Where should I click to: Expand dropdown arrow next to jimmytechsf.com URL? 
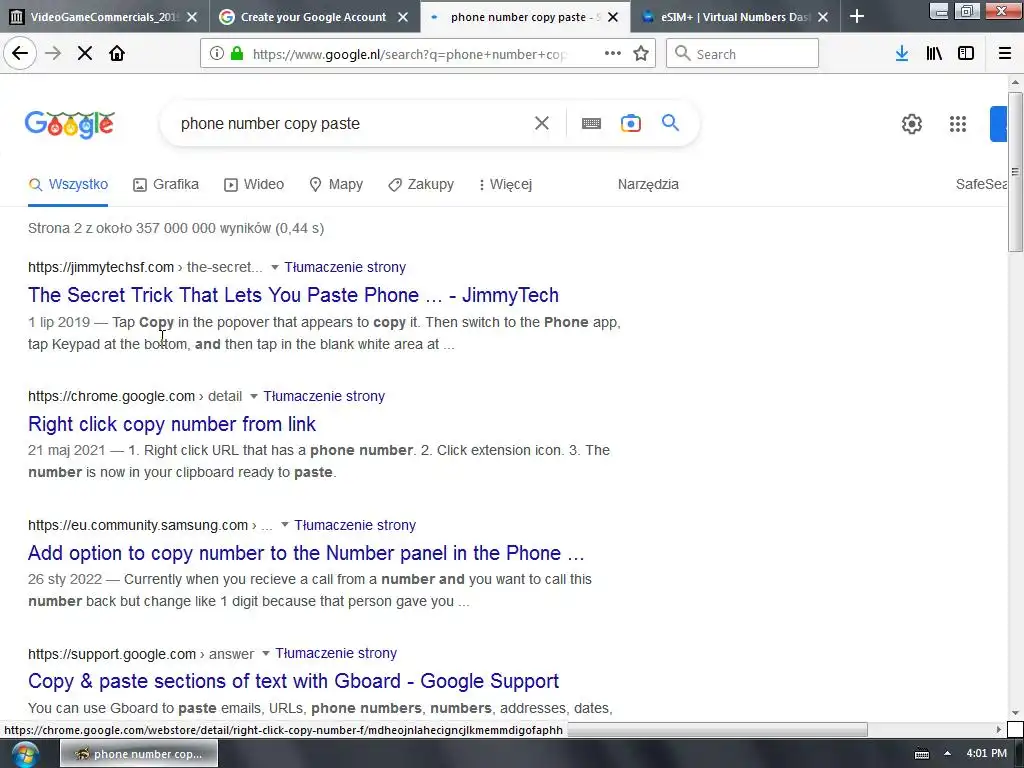click(x=274, y=267)
